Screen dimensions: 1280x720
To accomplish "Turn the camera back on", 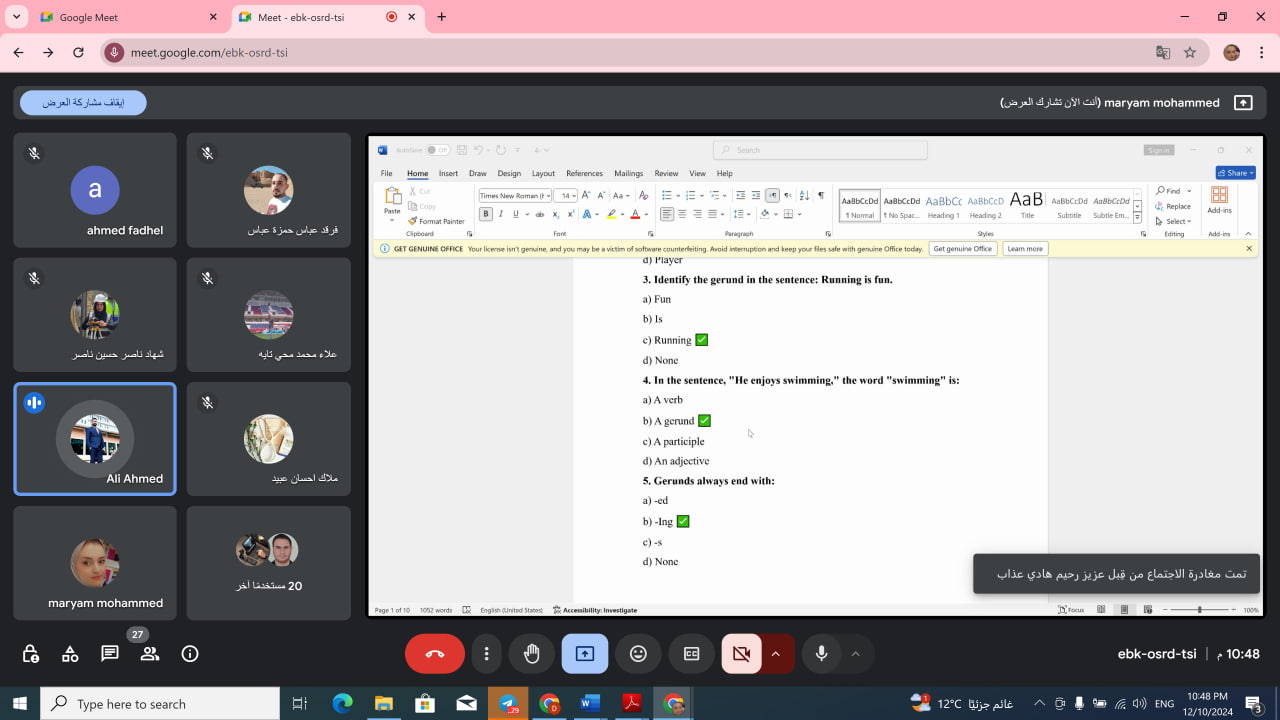I will (741, 654).
